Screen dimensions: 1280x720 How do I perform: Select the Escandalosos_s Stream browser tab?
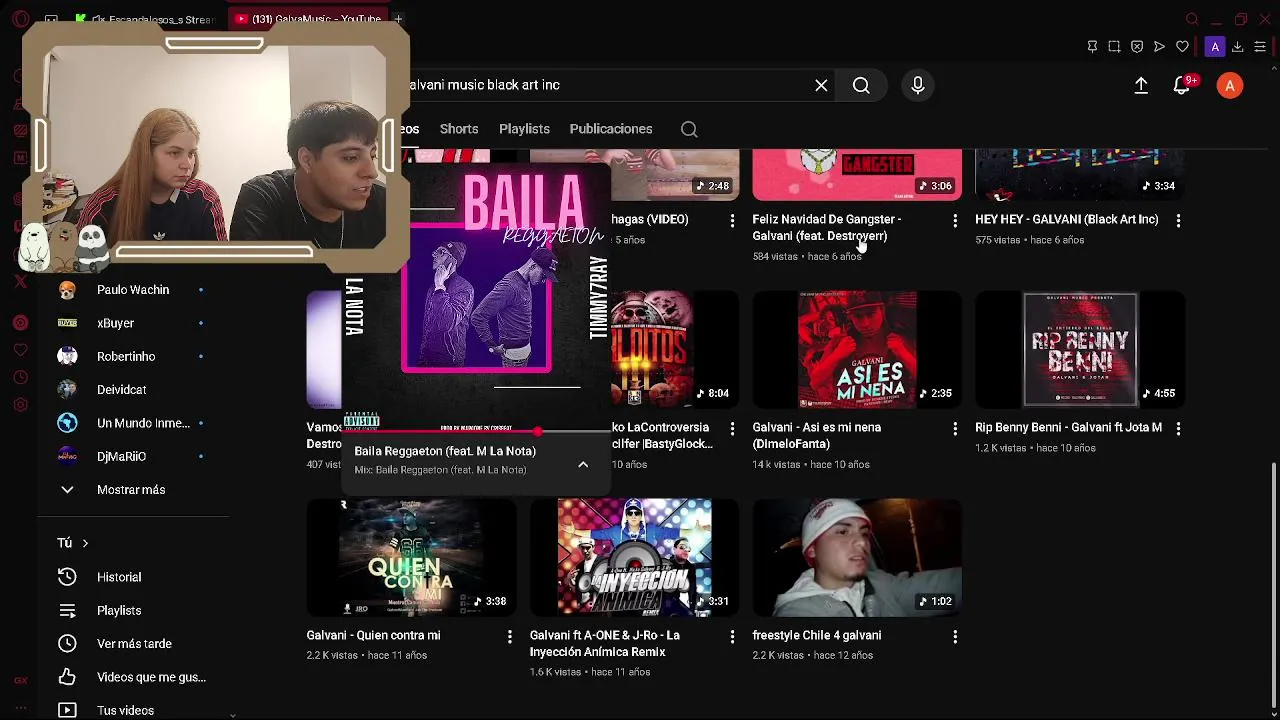[x=145, y=19]
